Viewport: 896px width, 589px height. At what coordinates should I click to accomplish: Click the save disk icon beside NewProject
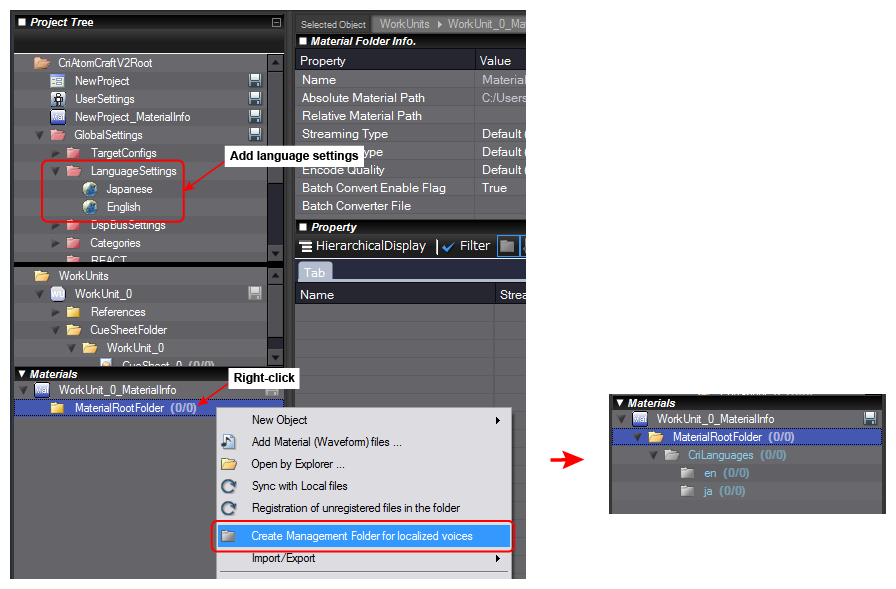click(x=255, y=80)
